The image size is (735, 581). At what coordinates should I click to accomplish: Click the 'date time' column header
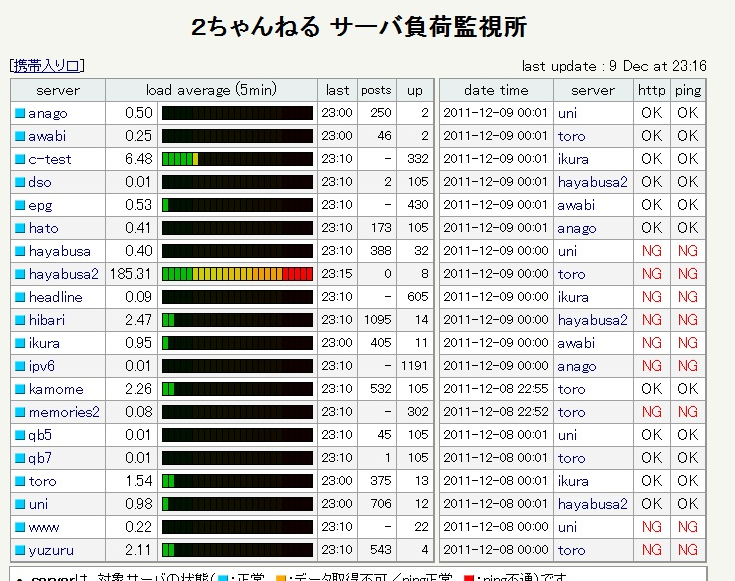pyautogui.click(x=496, y=90)
